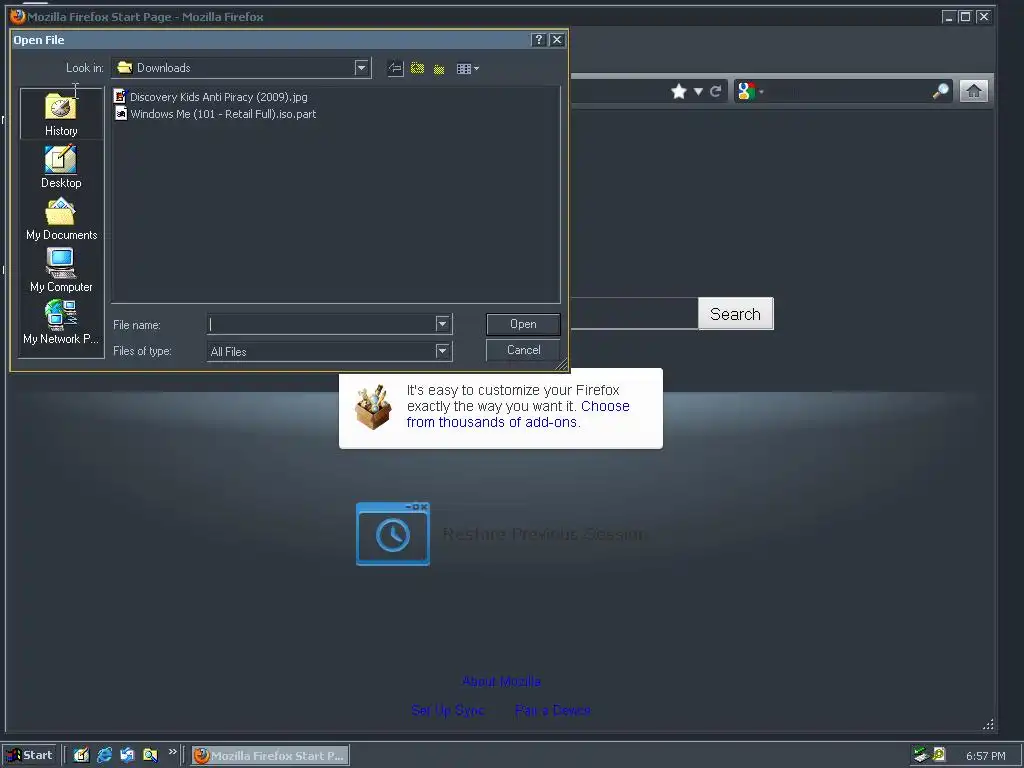The width and height of the screenshot is (1024, 768).
Task: Click the dialog help question mark button
Action: coord(539,40)
